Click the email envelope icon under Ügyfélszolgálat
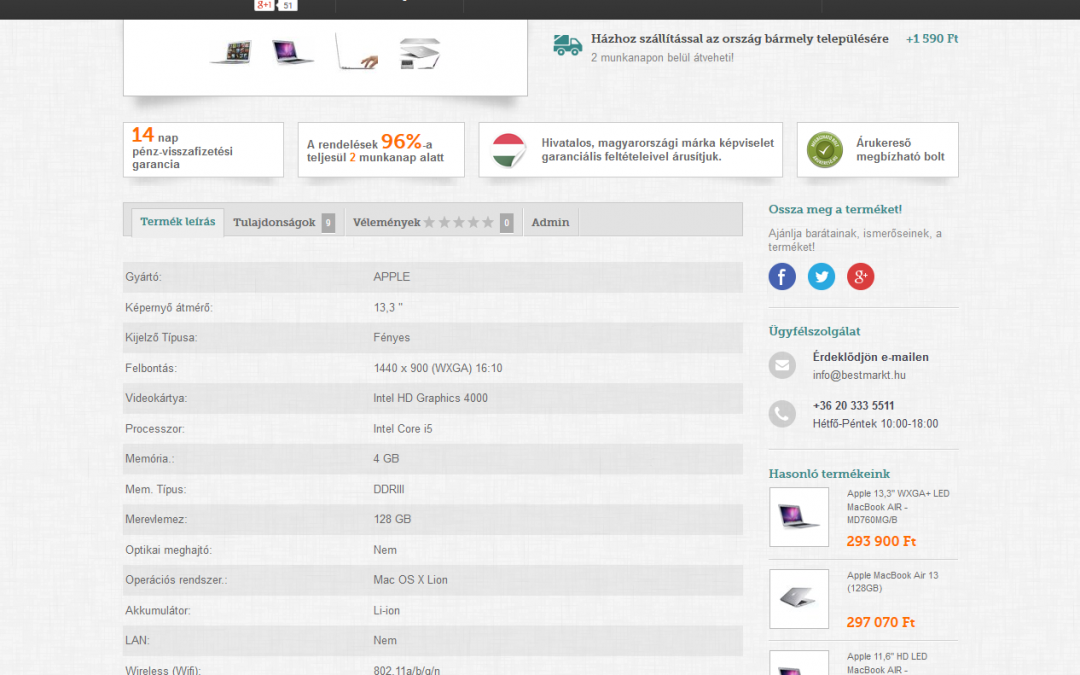1080x675 pixels. [782, 365]
